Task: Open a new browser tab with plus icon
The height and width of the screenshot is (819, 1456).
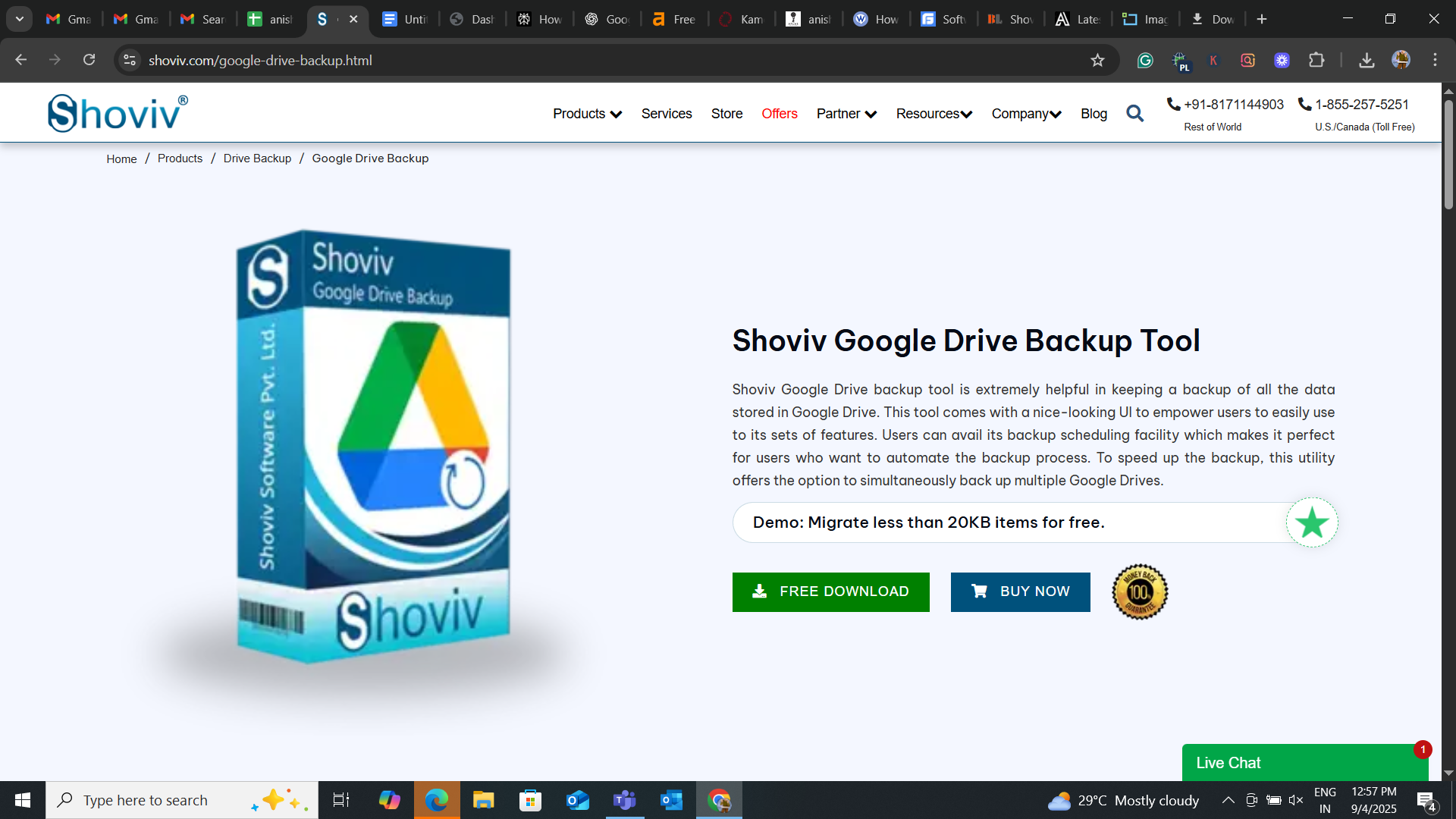Action: 1262,19
